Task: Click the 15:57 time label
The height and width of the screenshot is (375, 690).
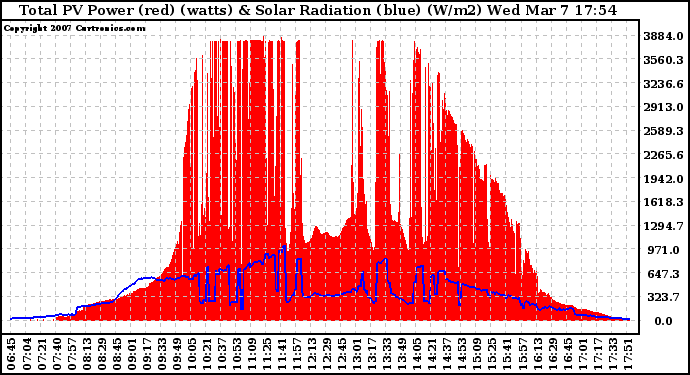Action: click(x=521, y=354)
